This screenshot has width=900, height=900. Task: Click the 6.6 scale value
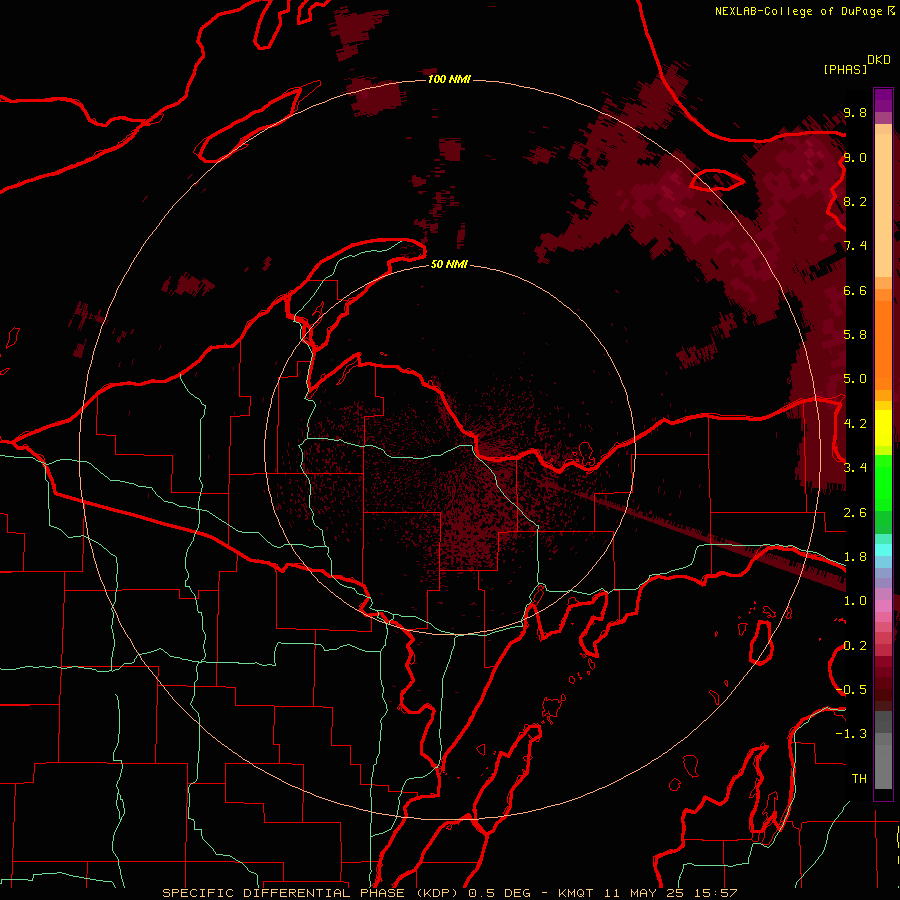coord(855,290)
